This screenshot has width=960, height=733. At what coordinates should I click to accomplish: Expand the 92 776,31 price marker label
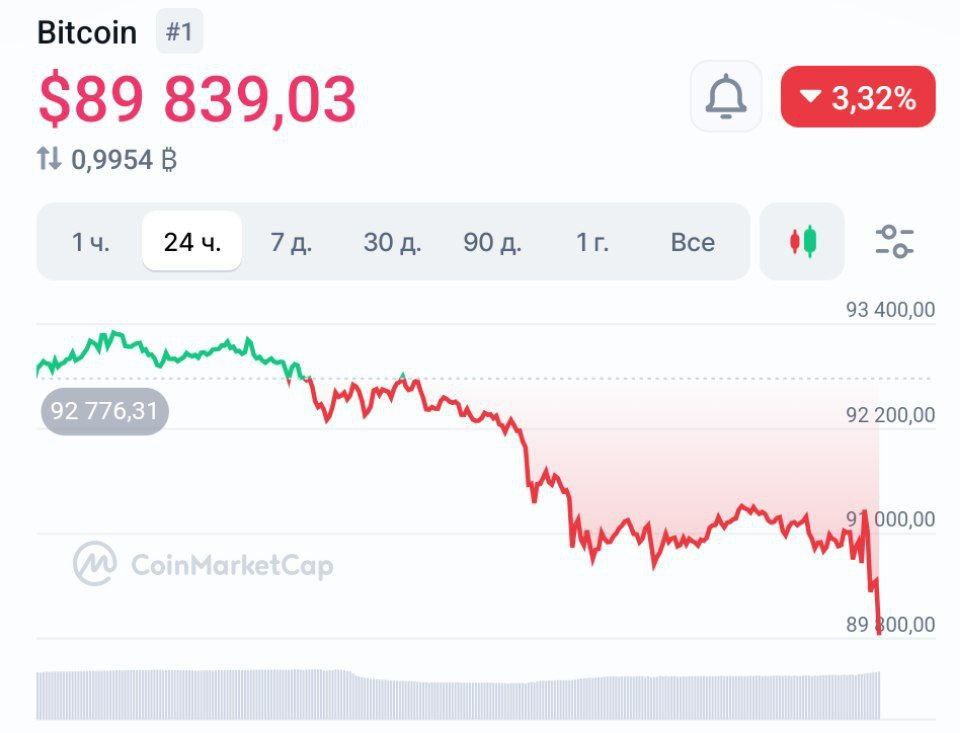tap(103, 410)
